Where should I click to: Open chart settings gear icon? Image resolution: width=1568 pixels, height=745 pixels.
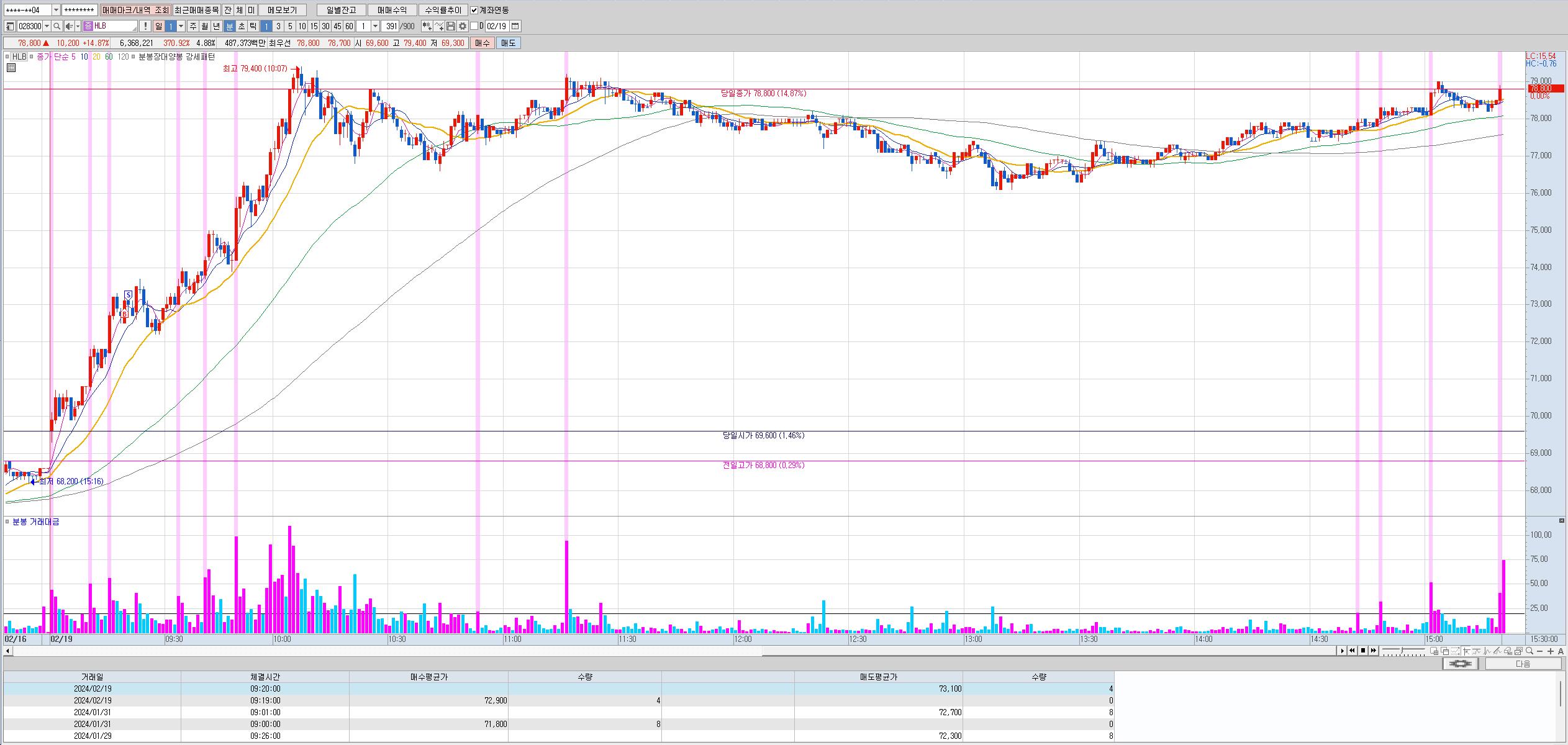point(463,26)
